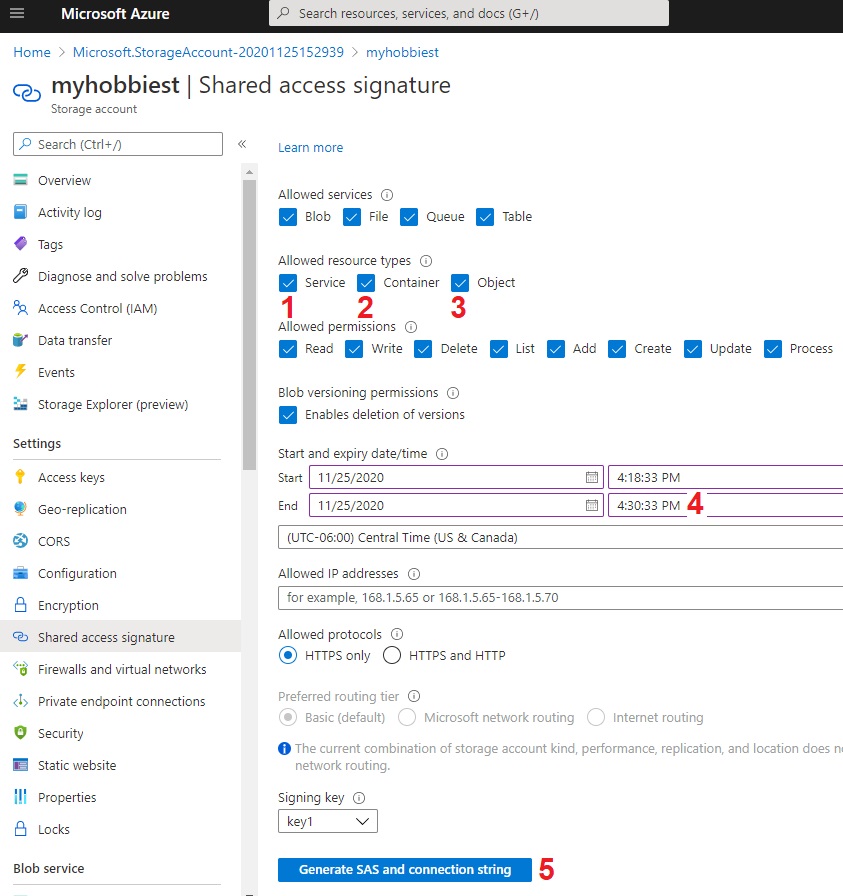Click the Allowed resource types info icon

tap(426, 261)
